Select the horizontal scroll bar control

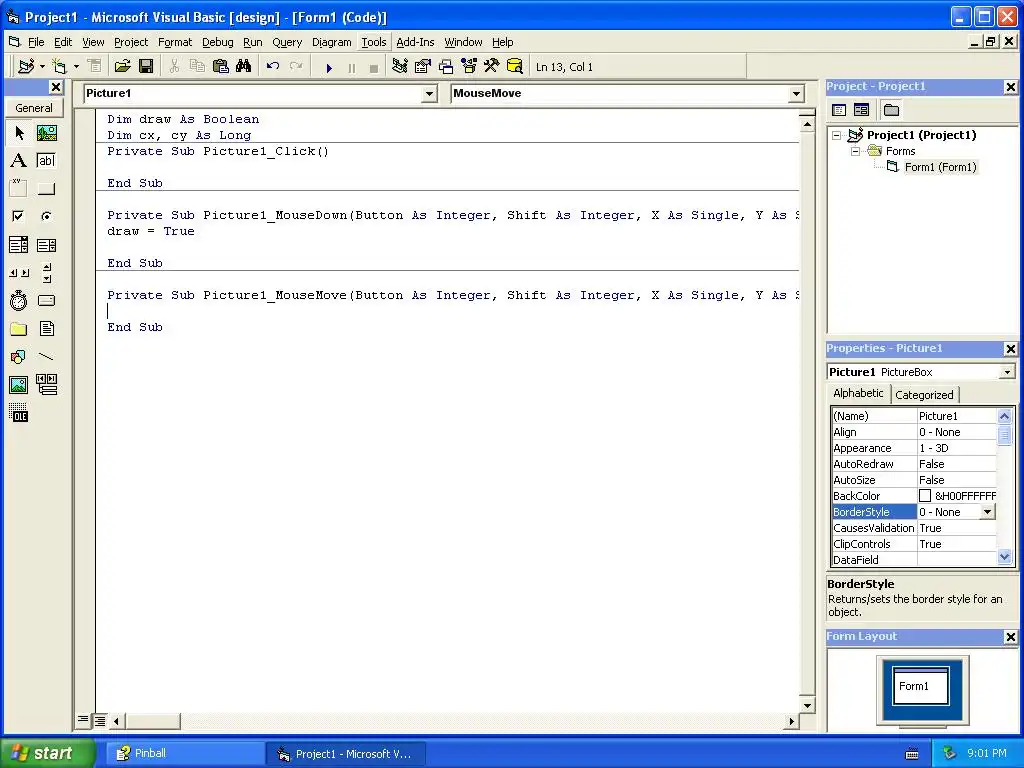pos(19,273)
